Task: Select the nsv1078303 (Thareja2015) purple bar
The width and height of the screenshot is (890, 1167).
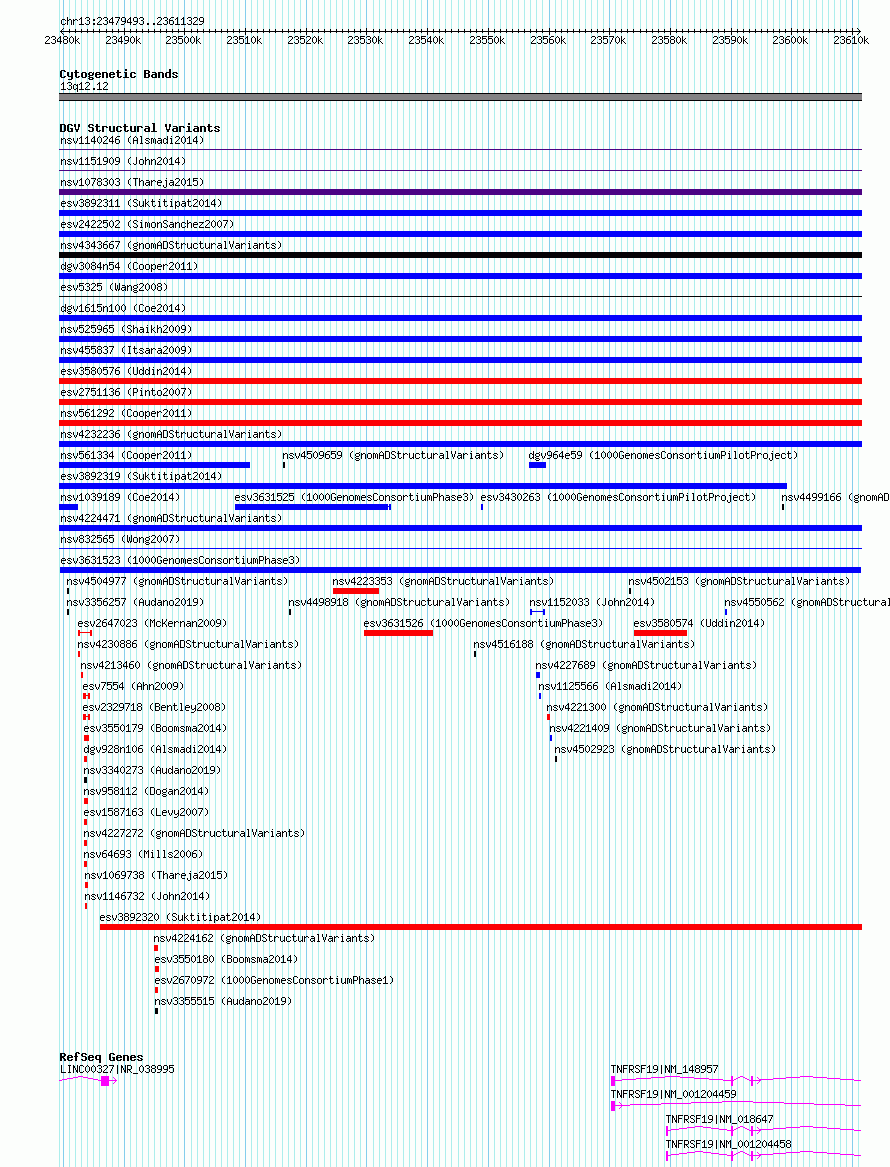Action: tap(461, 192)
